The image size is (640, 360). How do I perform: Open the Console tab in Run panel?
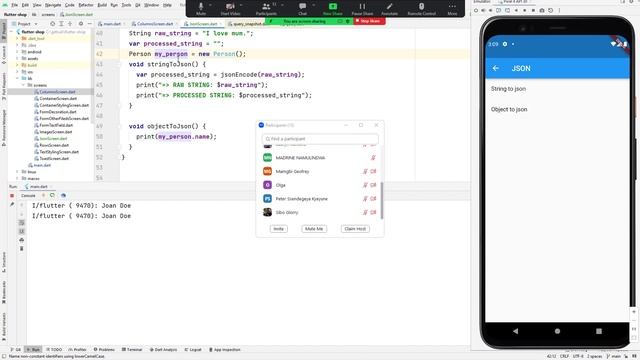coord(28,196)
